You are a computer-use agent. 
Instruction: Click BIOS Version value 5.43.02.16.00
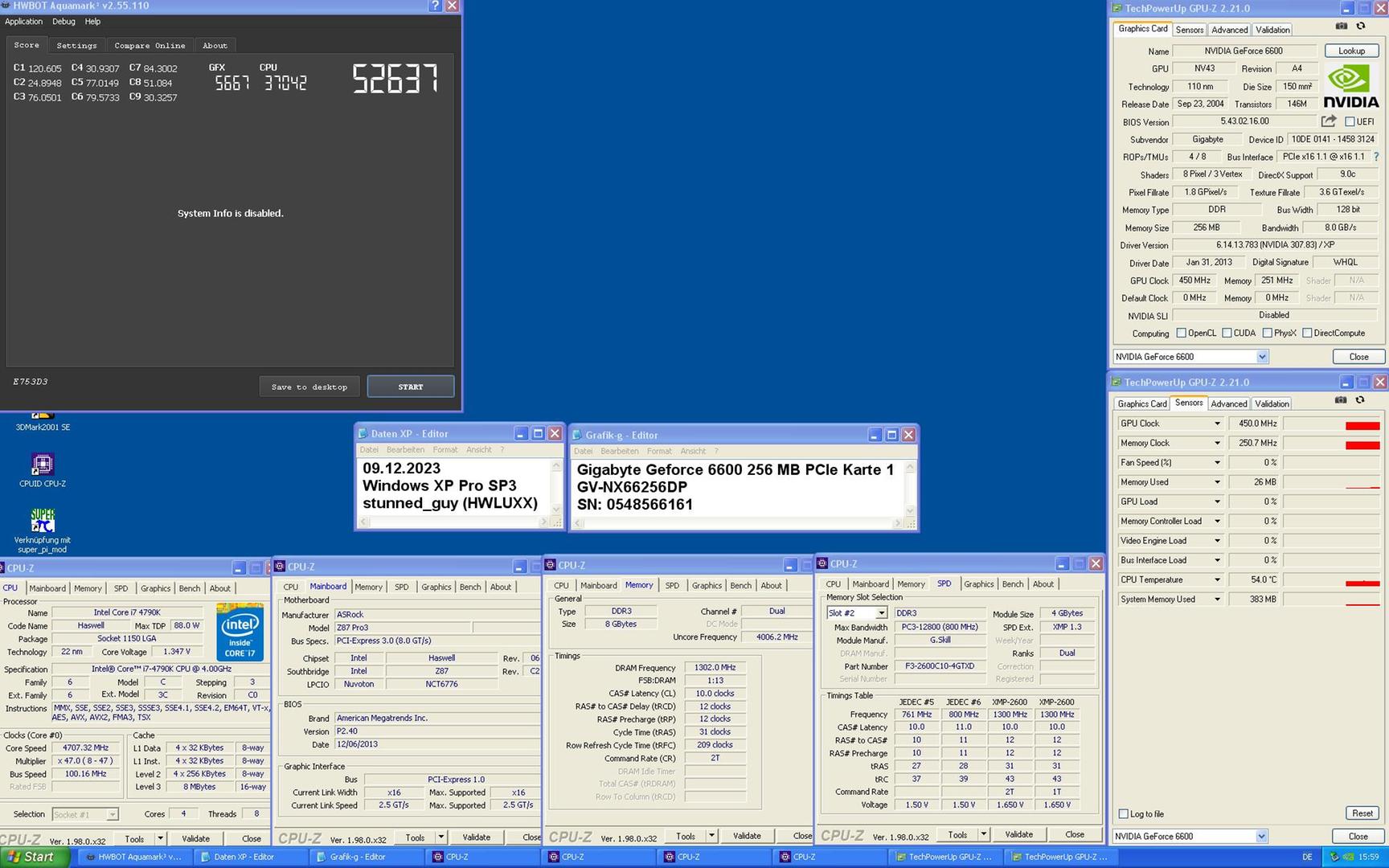pyautogui.click(x=1244, y=121)
